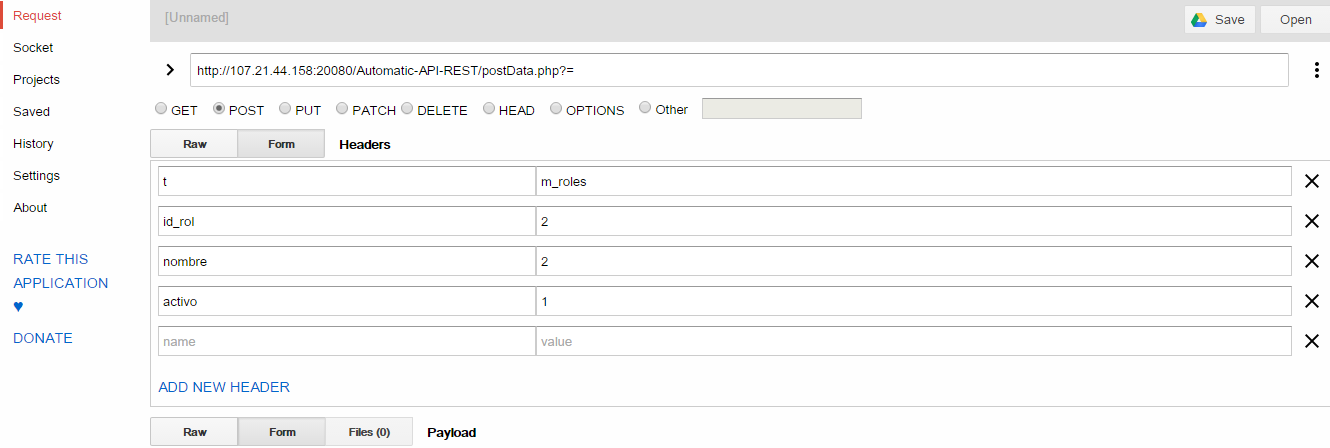1330x448 pixels.
Task: Click the Open button
Action: click(1296, 20)
